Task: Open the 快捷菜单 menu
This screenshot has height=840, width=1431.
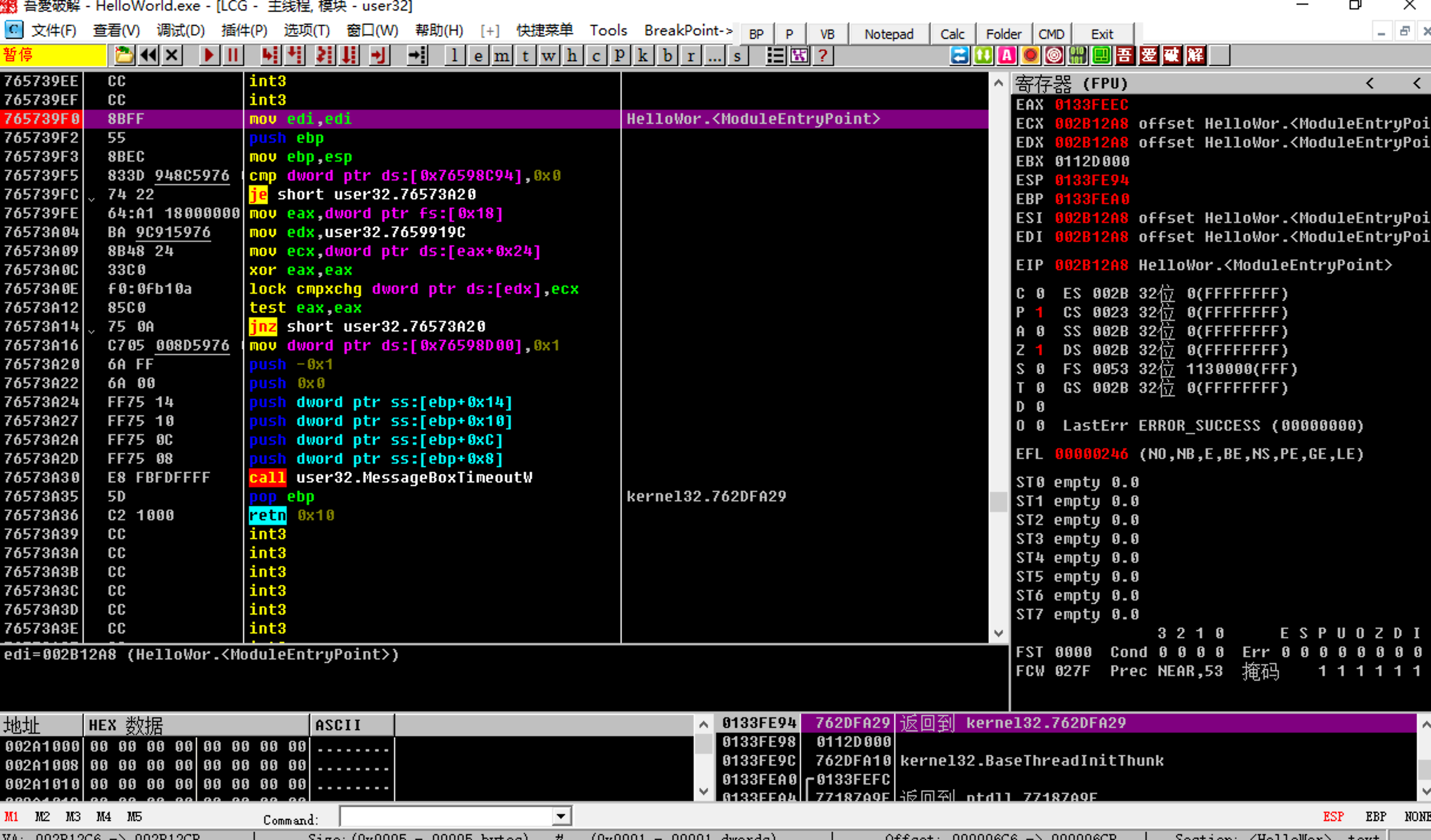Action: click(544, 30)
